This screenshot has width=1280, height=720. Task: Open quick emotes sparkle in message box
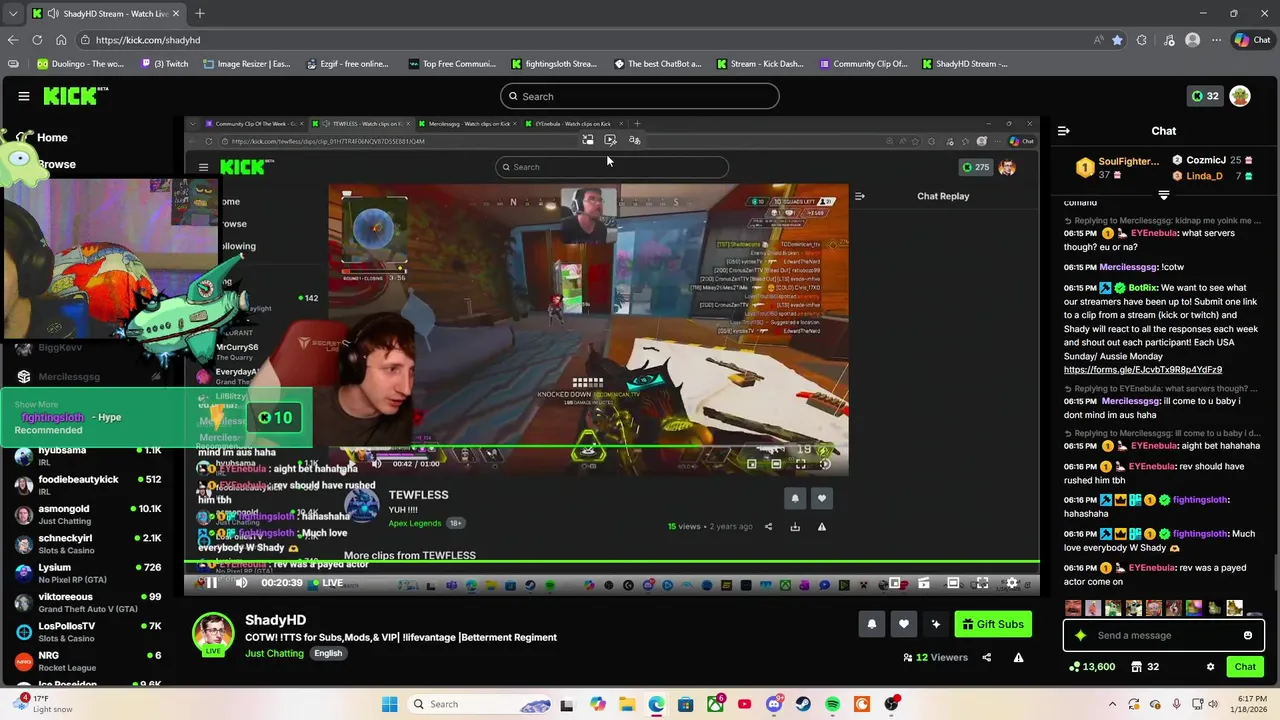click(x=1080, y=635)
